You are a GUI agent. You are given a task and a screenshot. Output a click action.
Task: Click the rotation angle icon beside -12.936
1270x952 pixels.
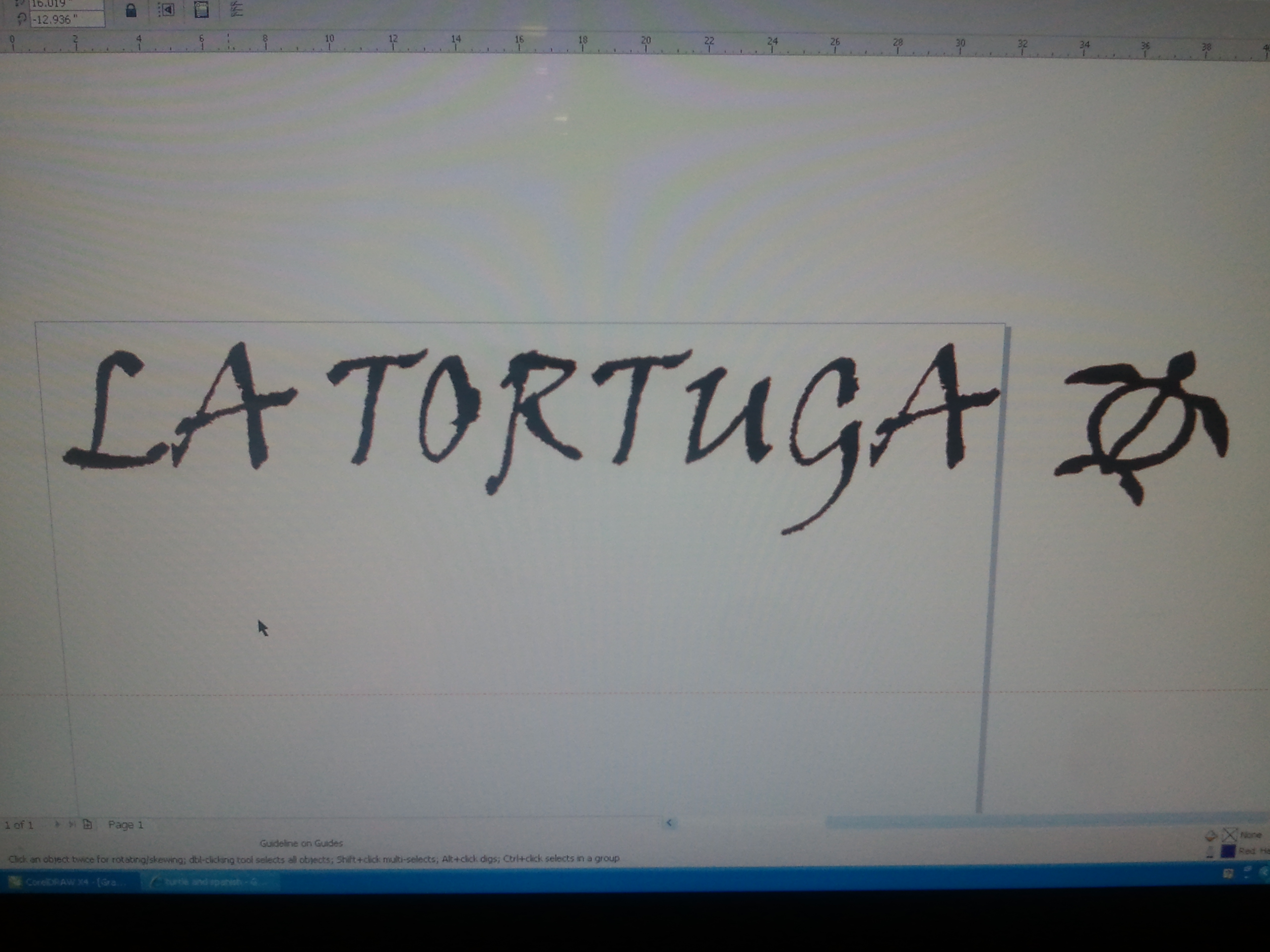(x=22, y=19)
